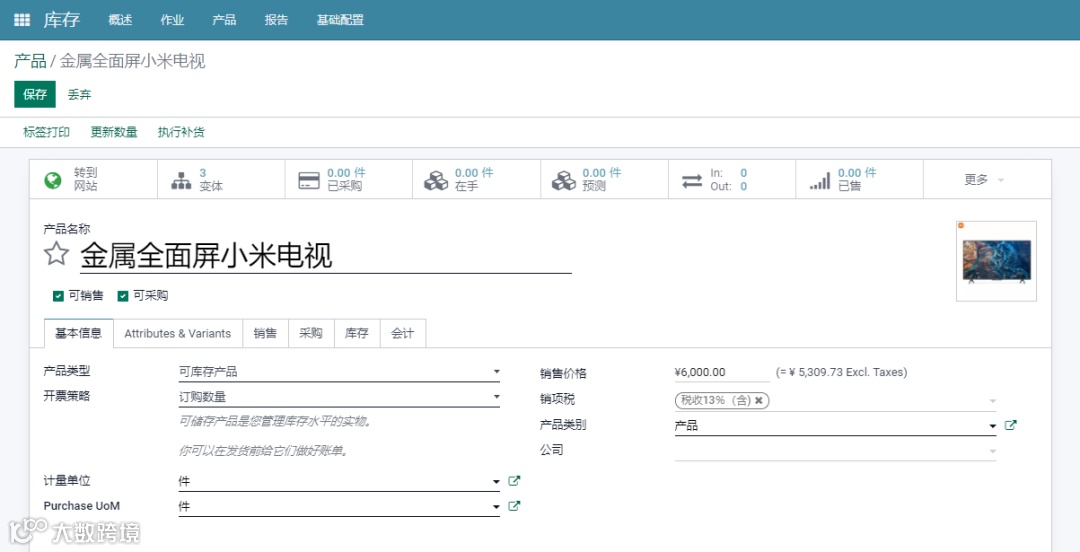The height and width of the screenshot is (552, 1080).
Task: Remove the 税收13%(含) tax tag
Action: [758, 400]
